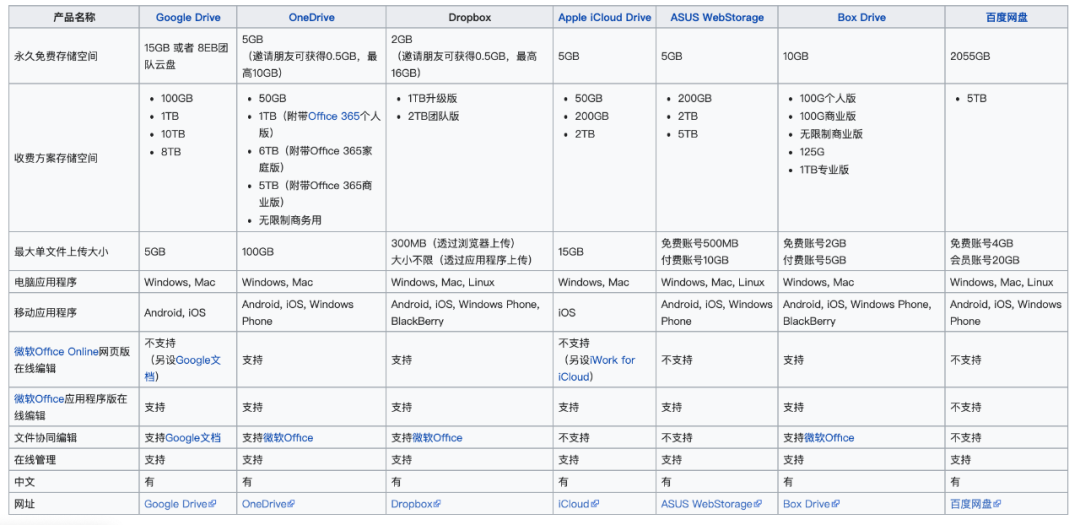Open the OneDrive column header link
Viewport: 1080px width, 525px height.
click(x=310, y=17)
